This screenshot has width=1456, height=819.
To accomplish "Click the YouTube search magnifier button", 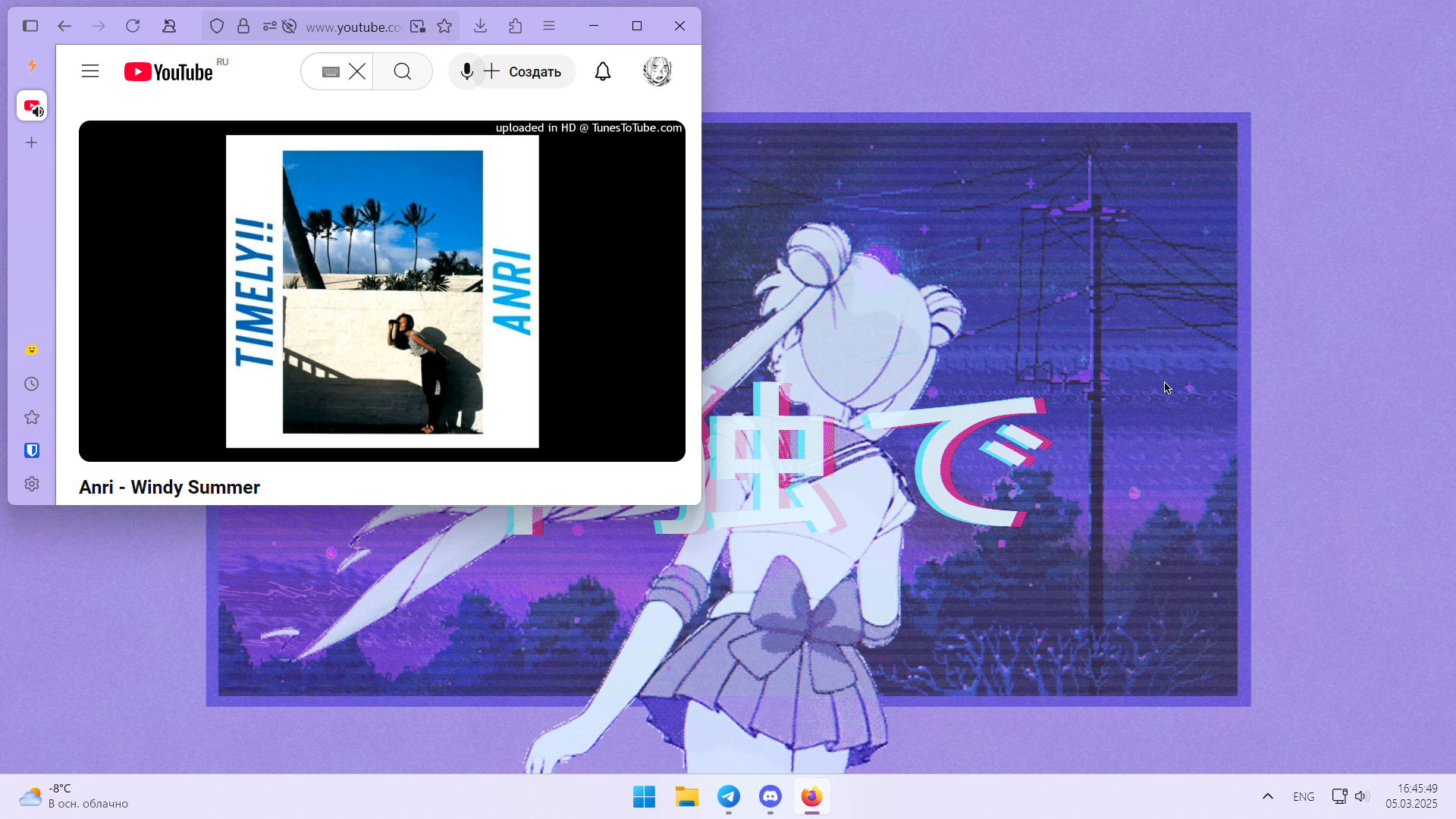I will click(403, 71).
